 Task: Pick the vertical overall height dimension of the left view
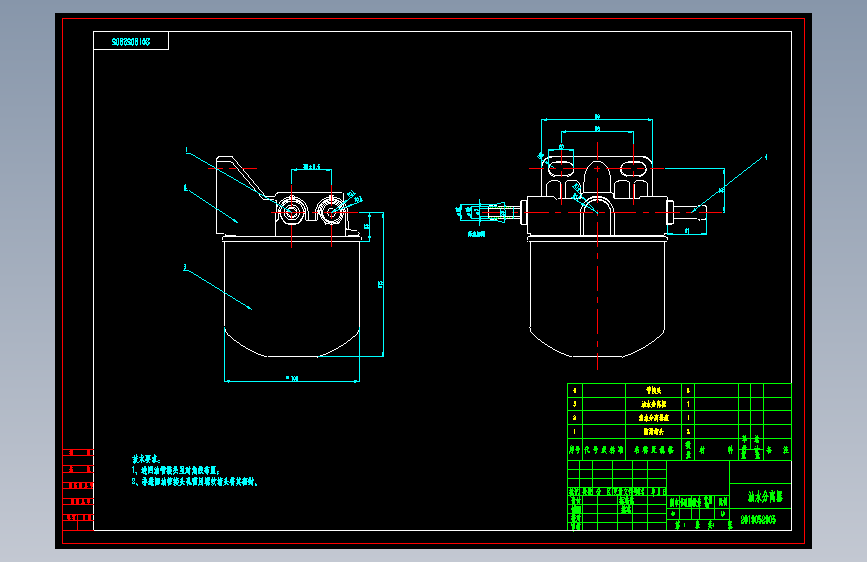tap(380, 284)
